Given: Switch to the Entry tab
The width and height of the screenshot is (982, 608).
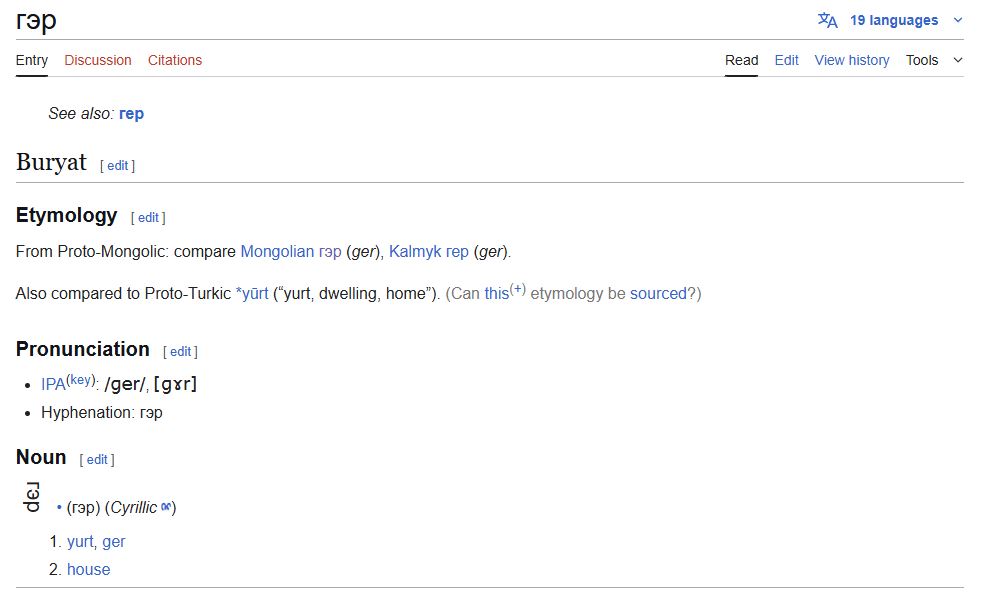Looking at the screenshot, I should (32, 60).
